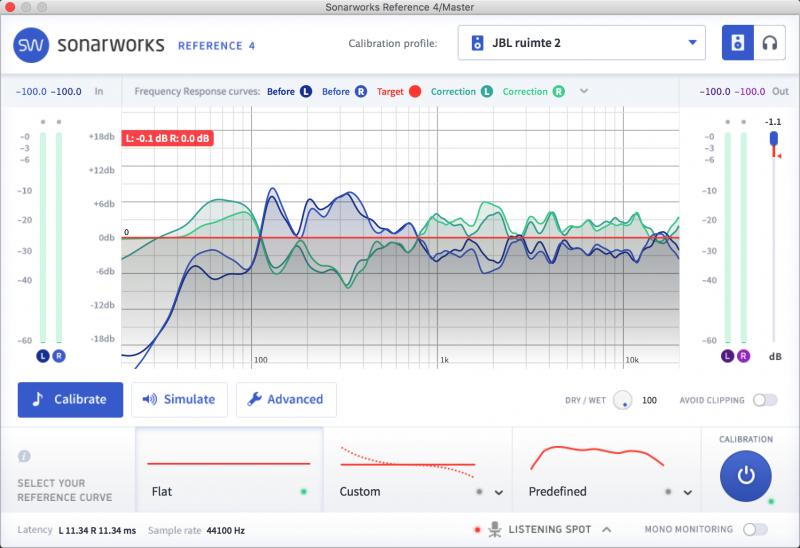Click speaker icon in calibration profile box
This screenshot has width=800, height=548.
point(477,43)
